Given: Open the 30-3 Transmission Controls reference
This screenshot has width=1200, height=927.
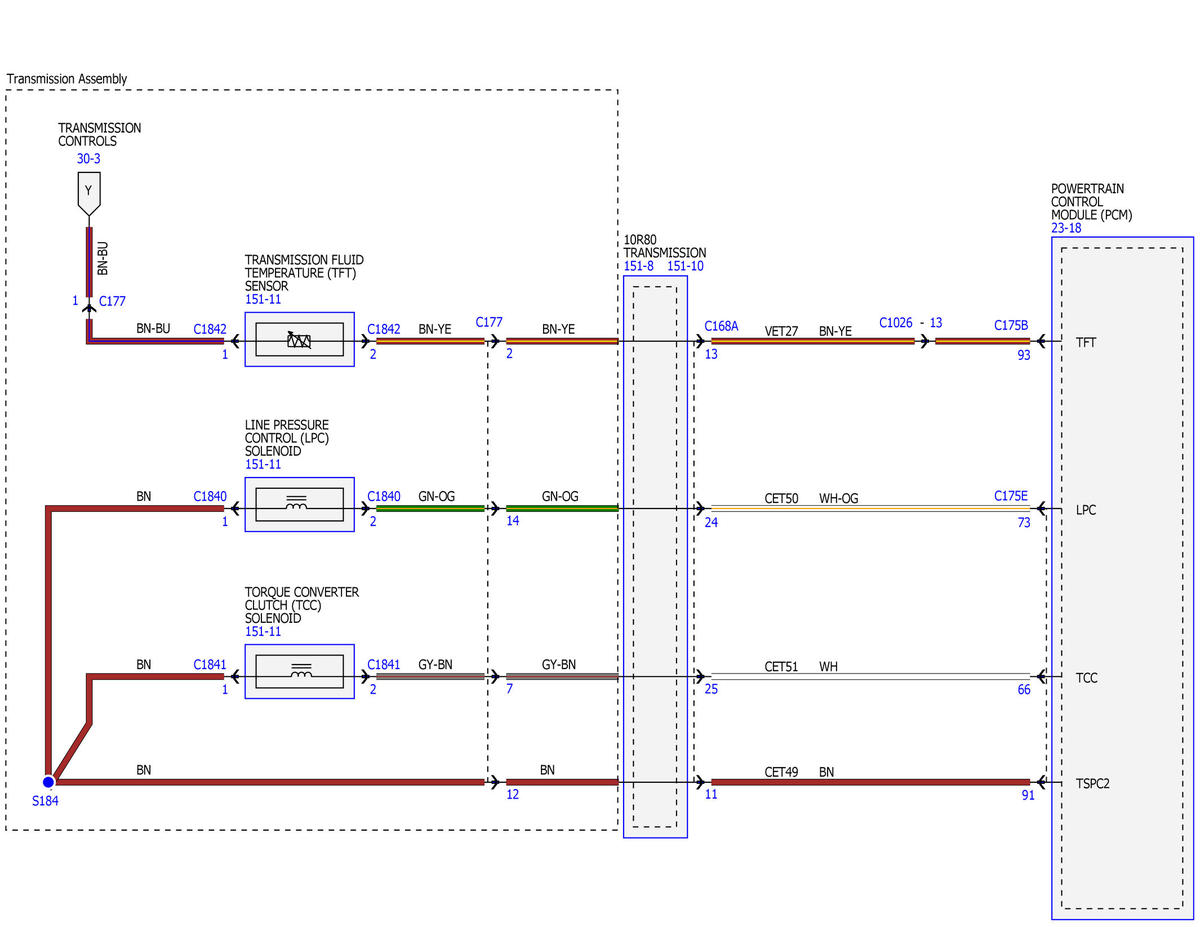Looking at the screenshot, I should (x=88, y=158).
